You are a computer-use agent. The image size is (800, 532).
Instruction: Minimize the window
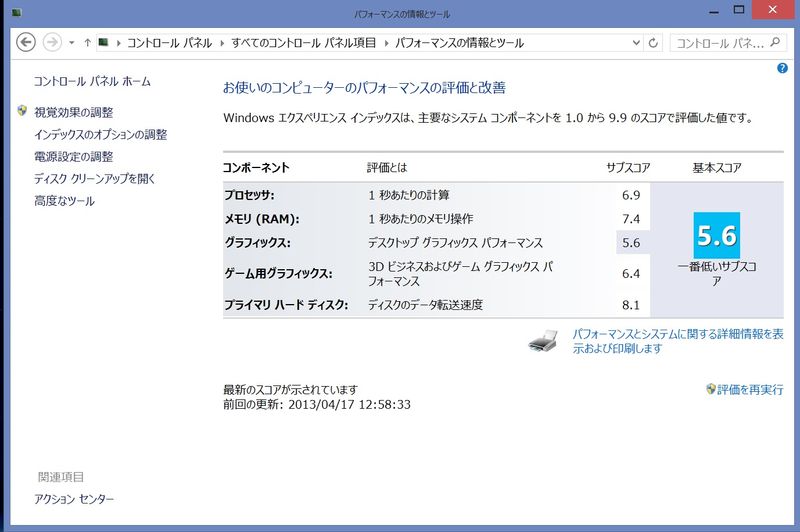[714, 11]
